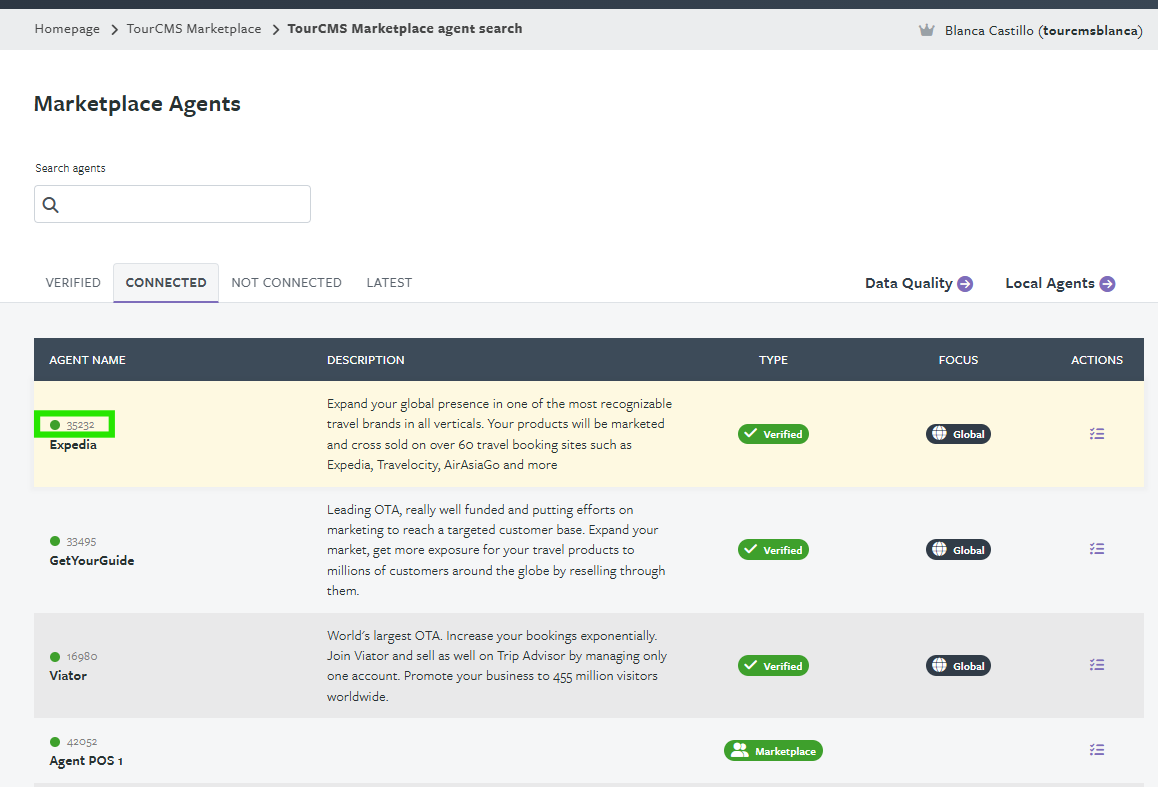
Task: Click the Type column header
Action: tap(773, 360)
